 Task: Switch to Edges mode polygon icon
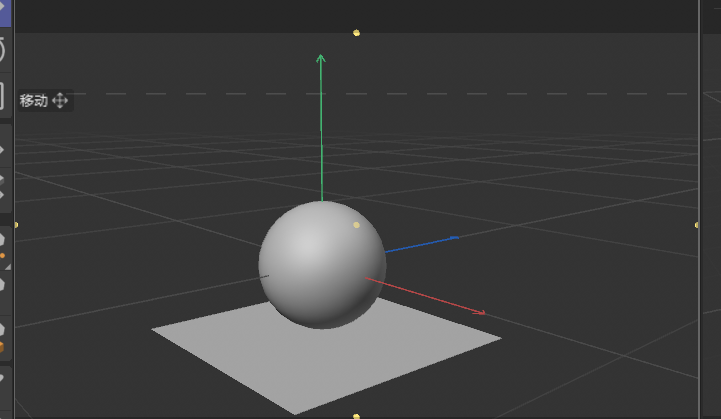pos(3,285)
